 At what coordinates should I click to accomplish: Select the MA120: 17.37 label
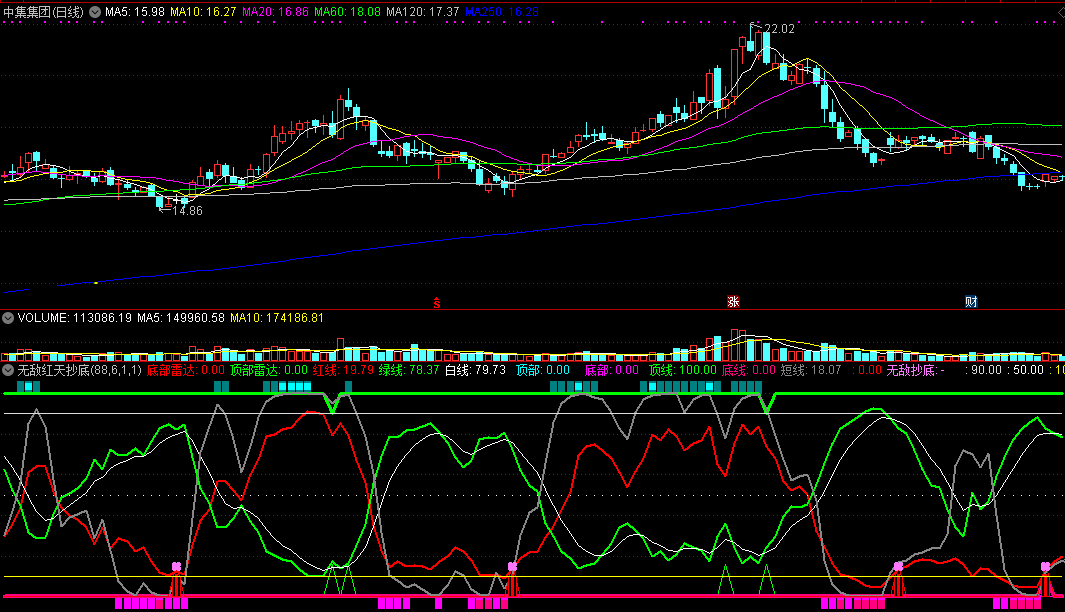pyautogui.click(x=422, y=12)
